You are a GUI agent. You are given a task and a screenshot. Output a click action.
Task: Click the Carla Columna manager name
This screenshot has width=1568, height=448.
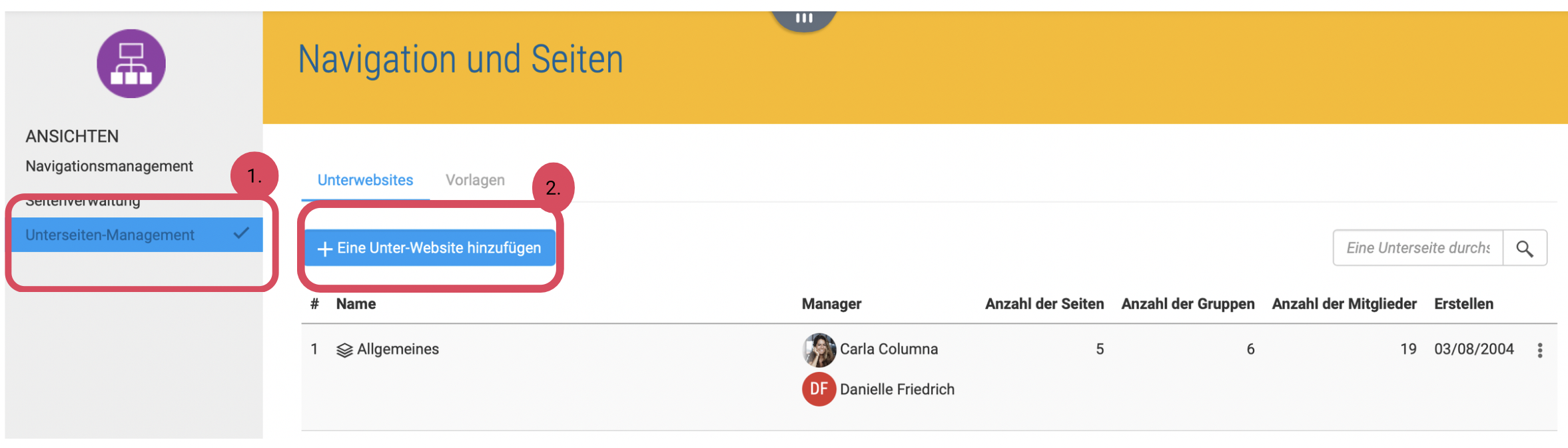889,349
